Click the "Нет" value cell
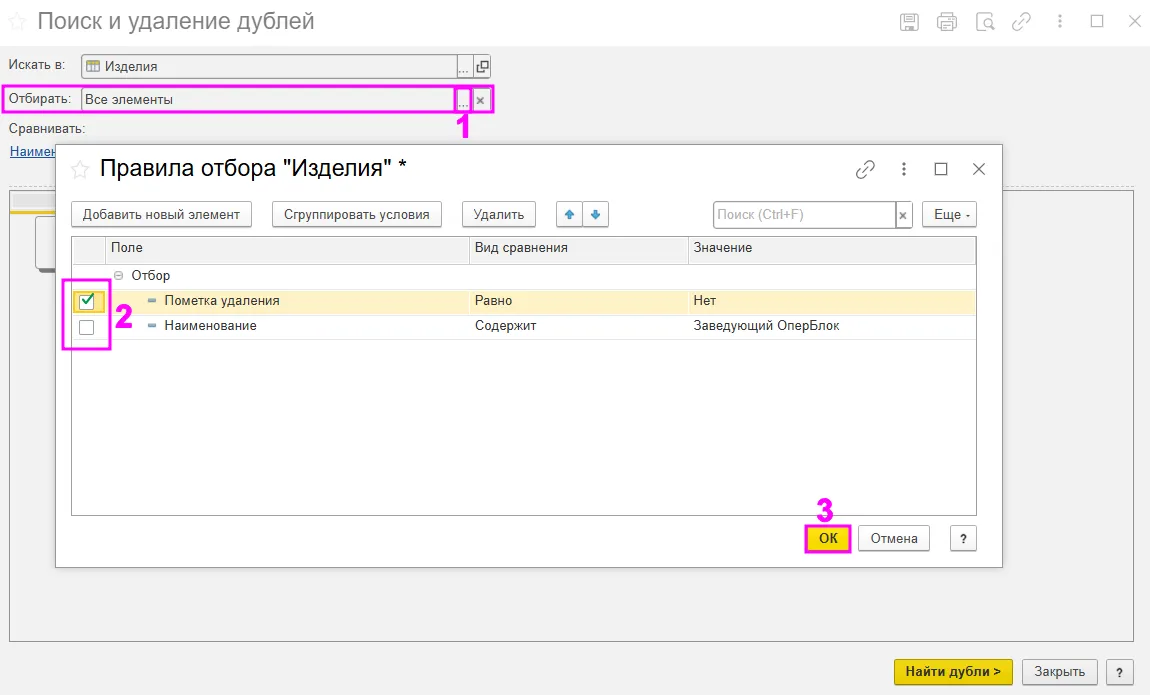The image size is (1150, 695). tap(832, 301)
